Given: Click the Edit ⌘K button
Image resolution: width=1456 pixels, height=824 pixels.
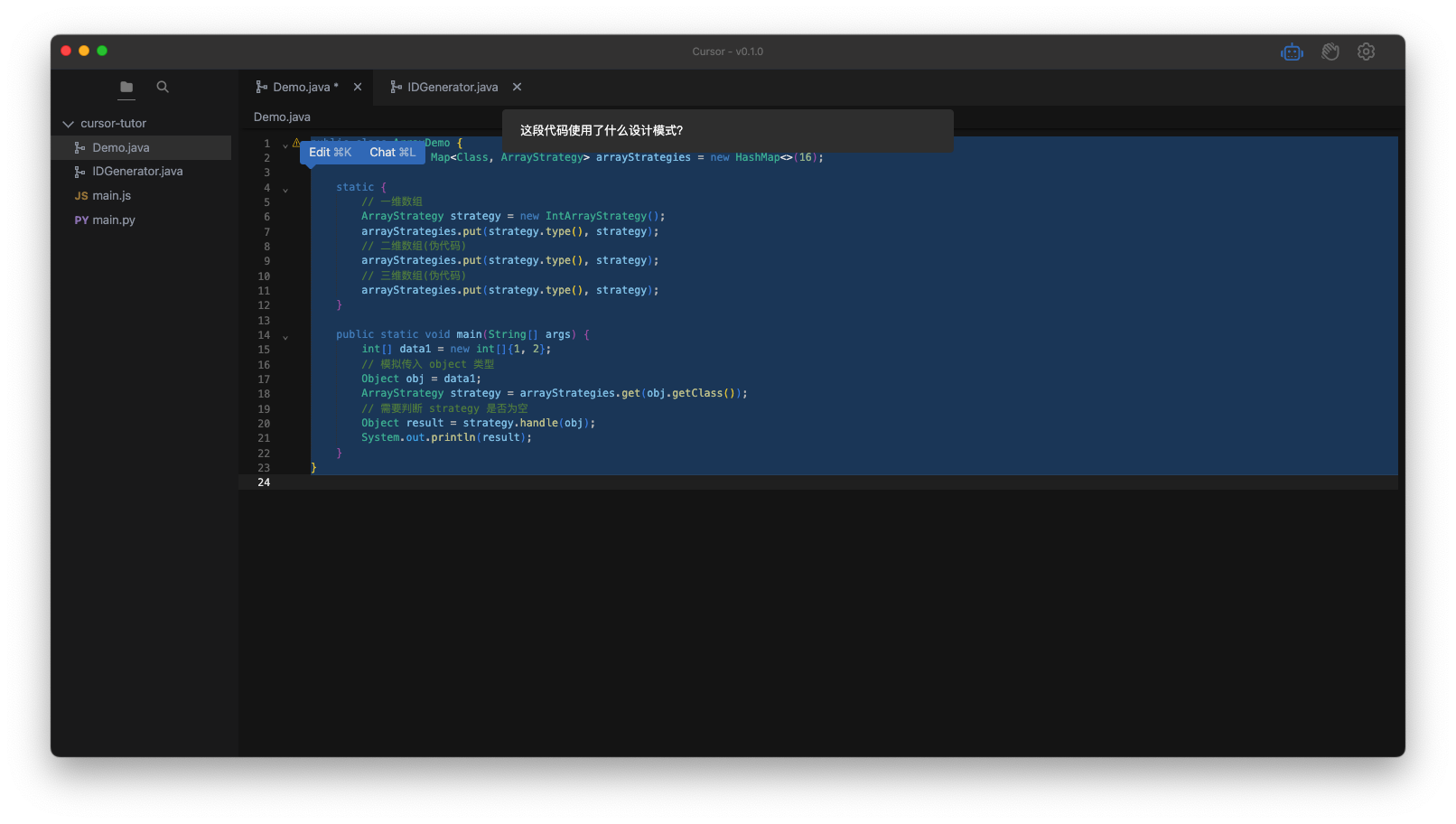Looking at the screenshot, I should 330,153.
